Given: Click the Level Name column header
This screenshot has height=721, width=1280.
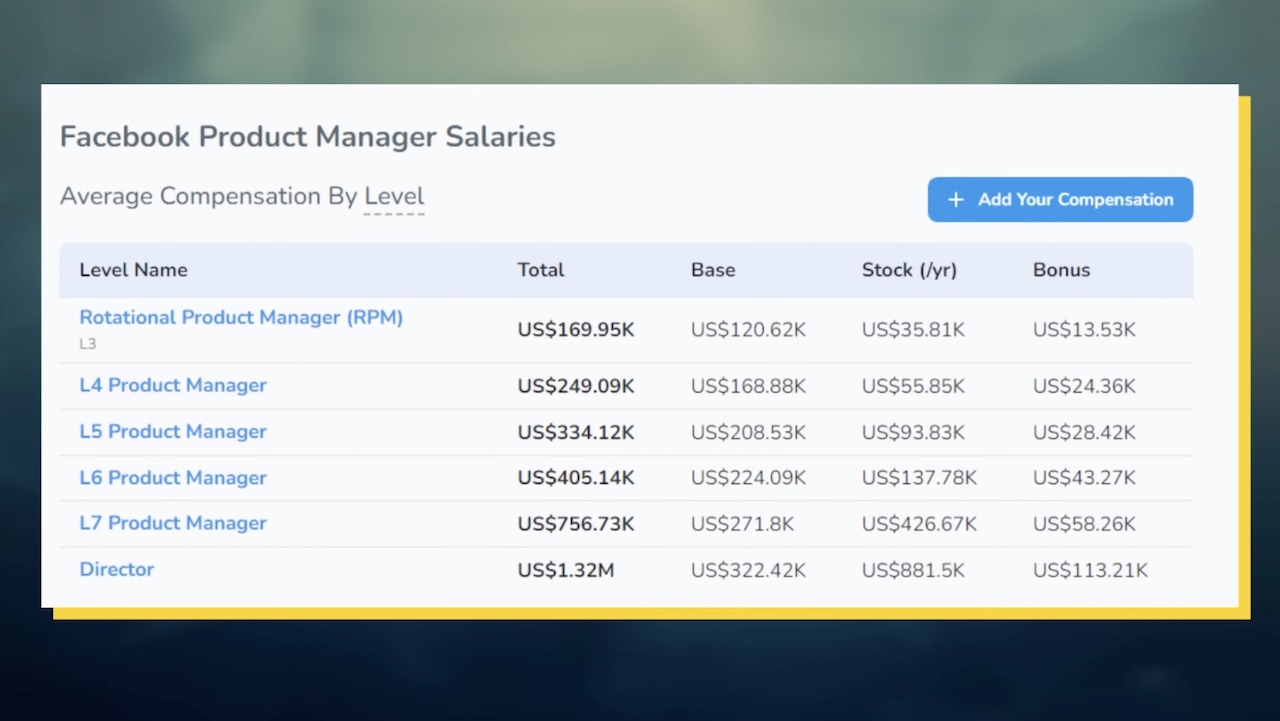Looking at the screenshot, I should [x=133, y=270].
